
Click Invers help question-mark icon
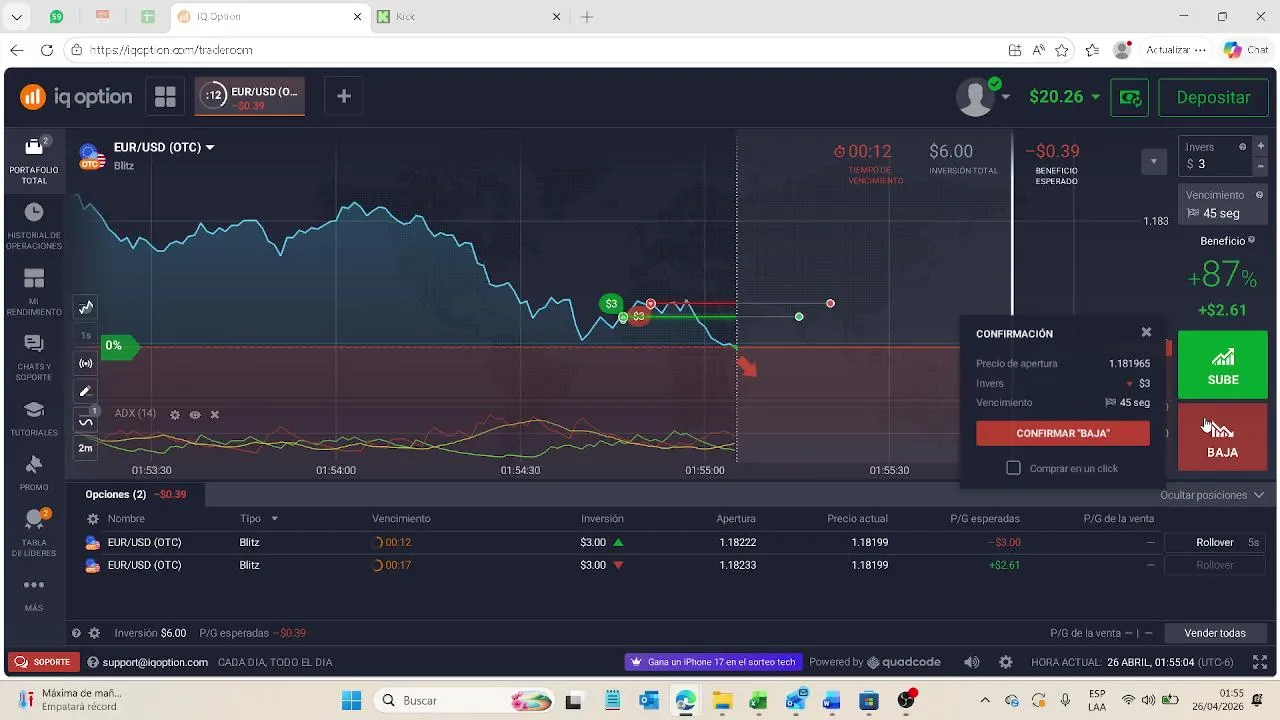(x=1243, y=147)
